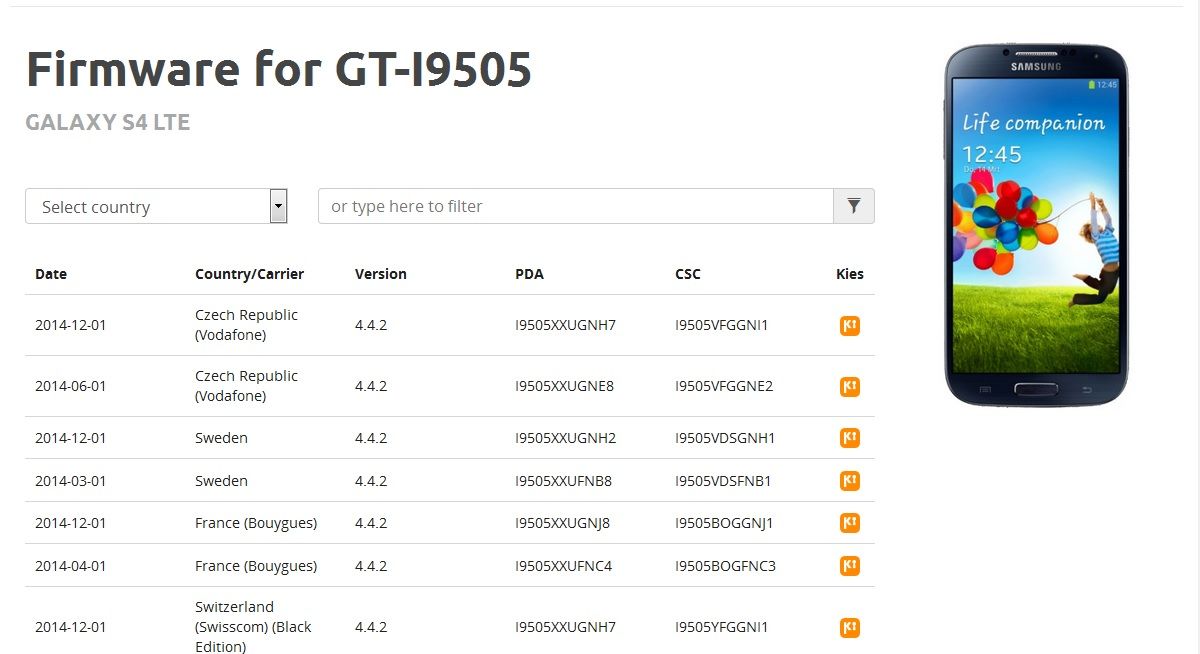This screenshot has height=654, width=1200.
Task: Click the Galaxy S4 phone image
Action: 1036,225
